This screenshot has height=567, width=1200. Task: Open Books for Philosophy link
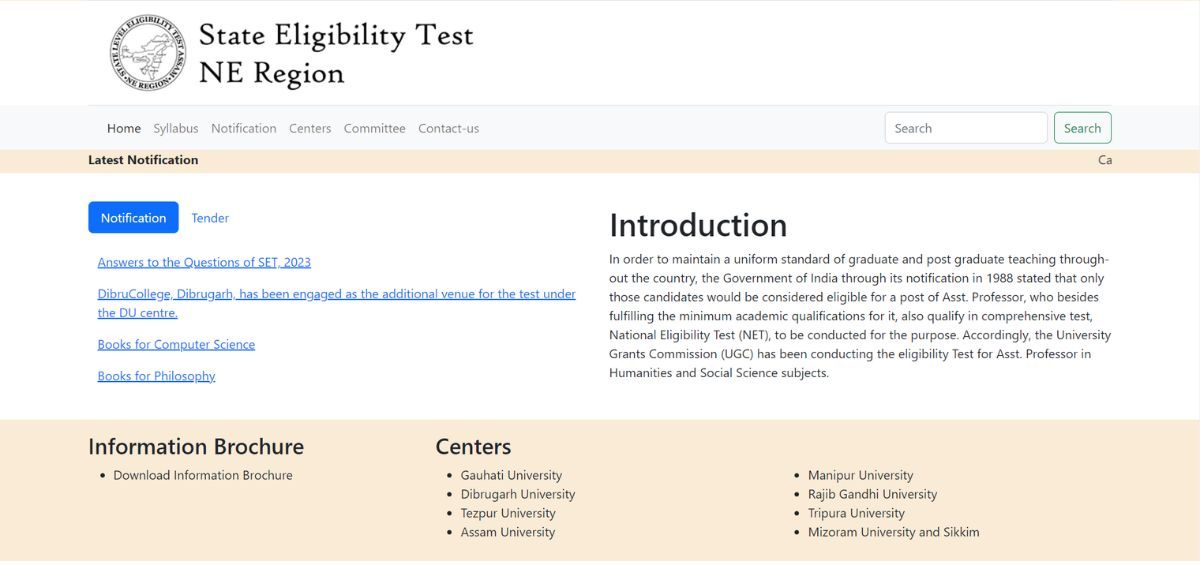tap(156, 376)
